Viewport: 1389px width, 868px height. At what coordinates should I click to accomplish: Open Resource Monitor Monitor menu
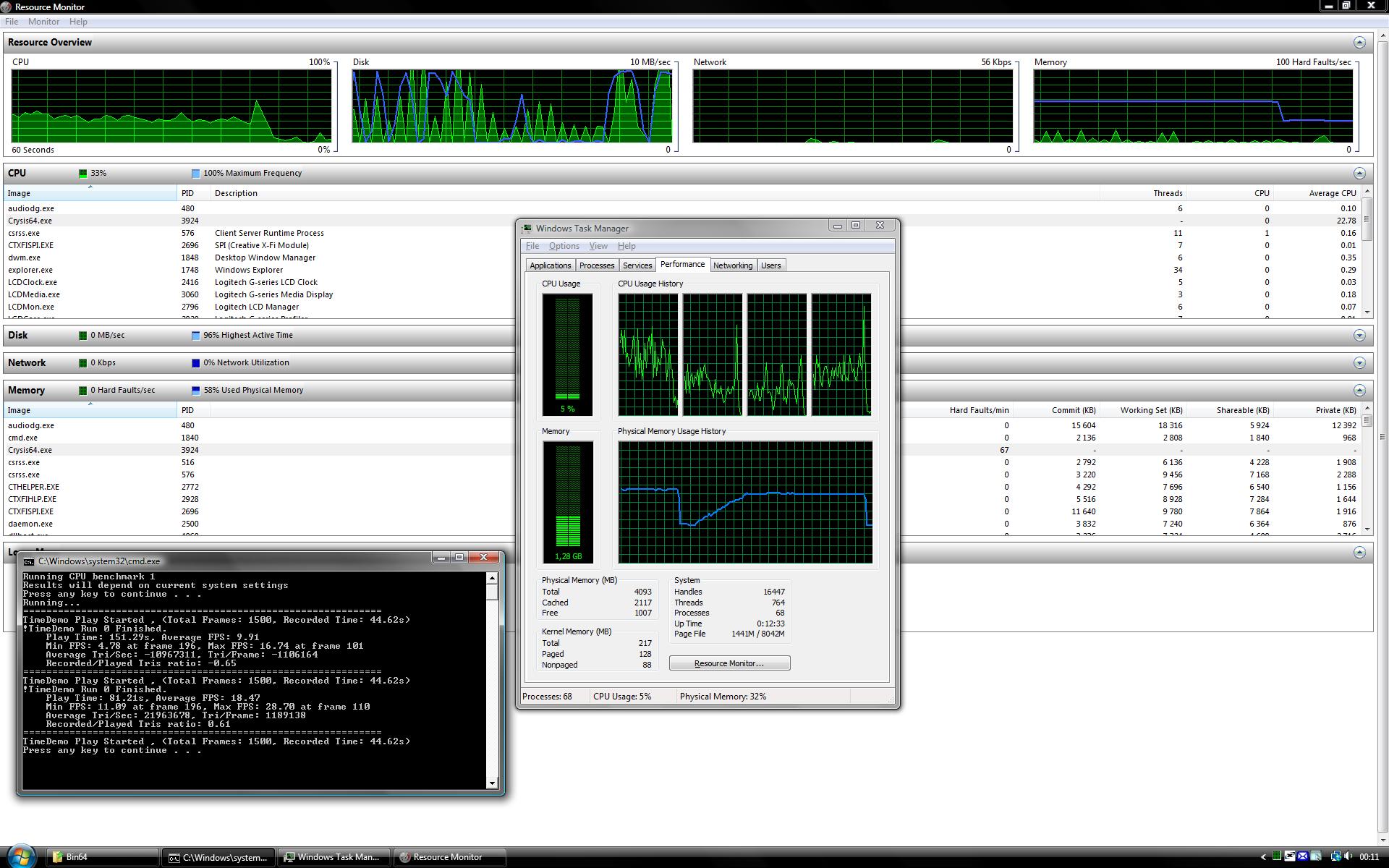click(x=43, y=22)
